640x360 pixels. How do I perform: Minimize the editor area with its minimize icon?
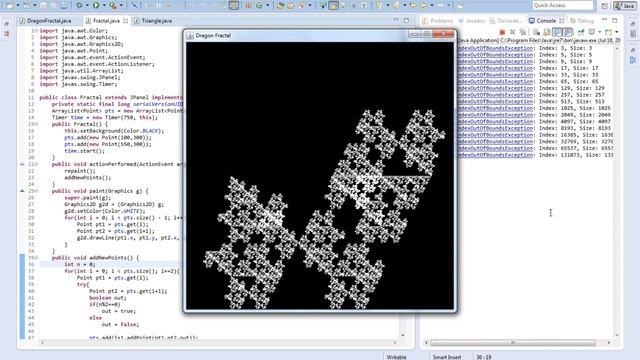click(x=396, y=20)
